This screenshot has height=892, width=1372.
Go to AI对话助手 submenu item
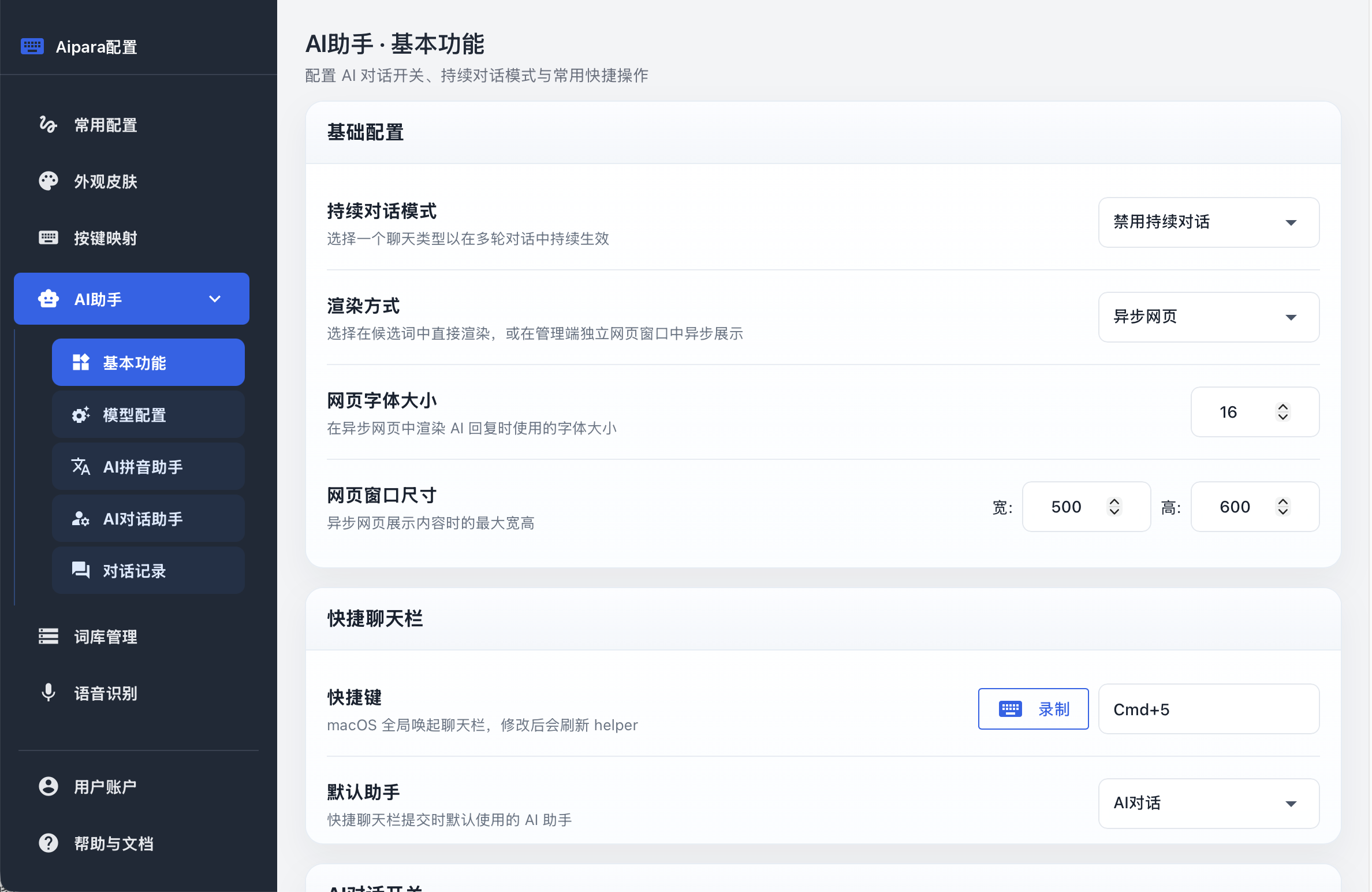point(148,518)
